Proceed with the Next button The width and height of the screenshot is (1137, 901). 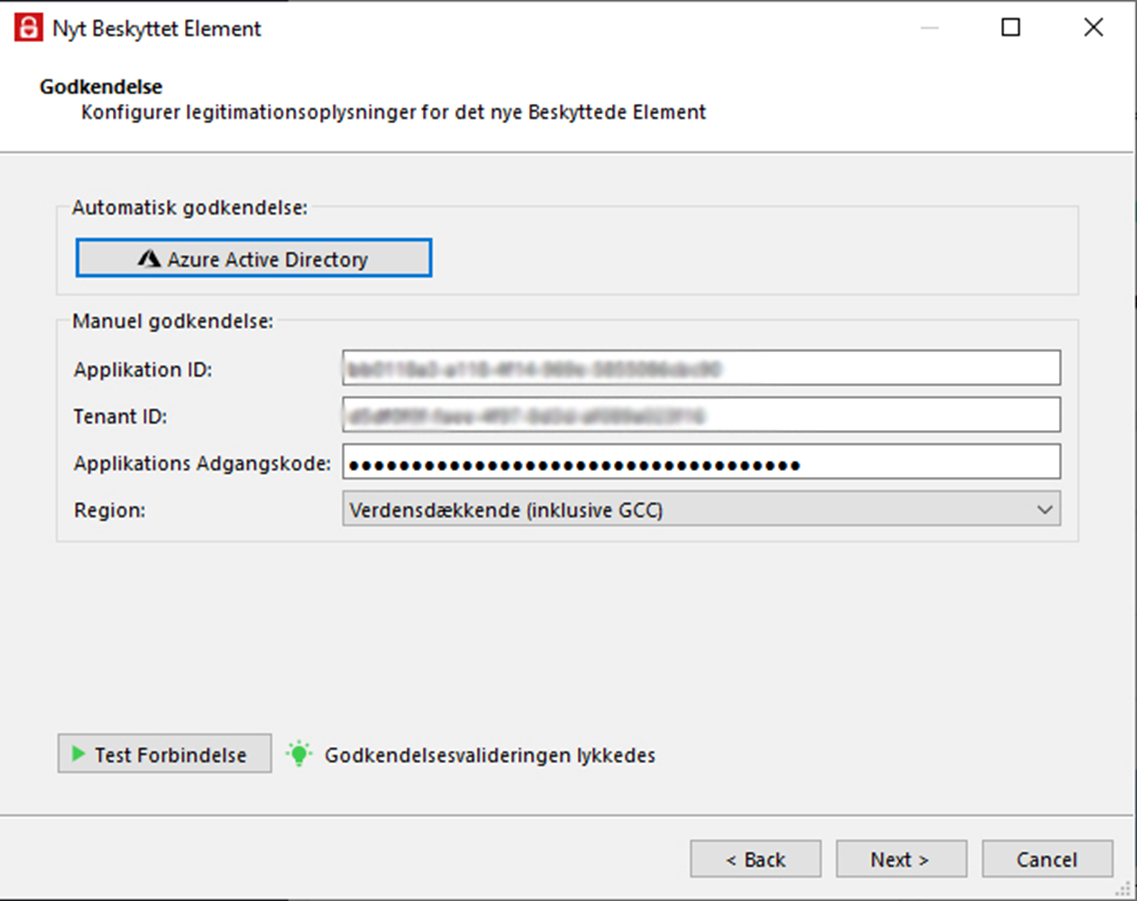click(x=901, y=859)
